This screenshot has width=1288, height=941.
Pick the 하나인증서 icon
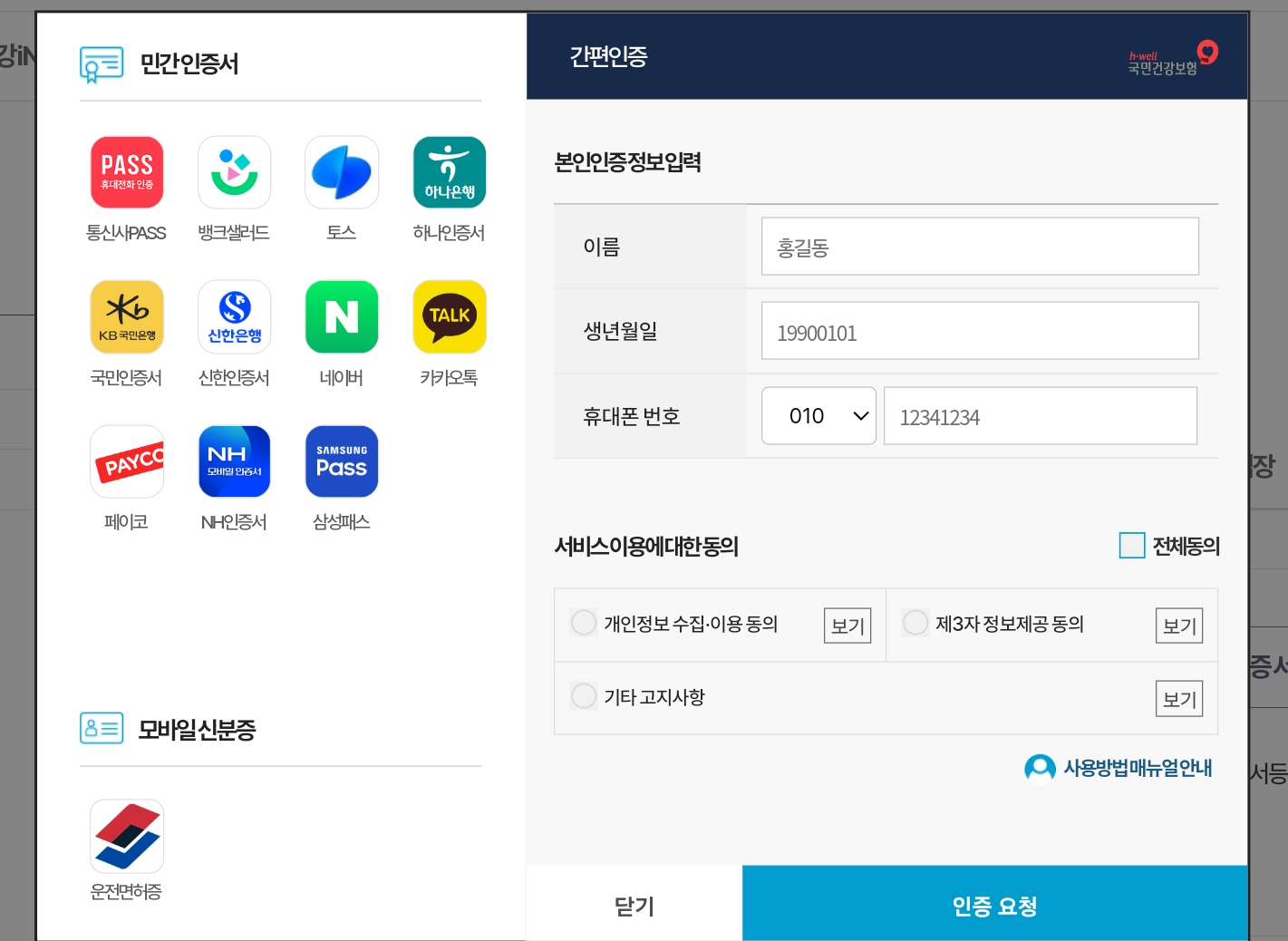pyautogui.click(x=450, y=172)
